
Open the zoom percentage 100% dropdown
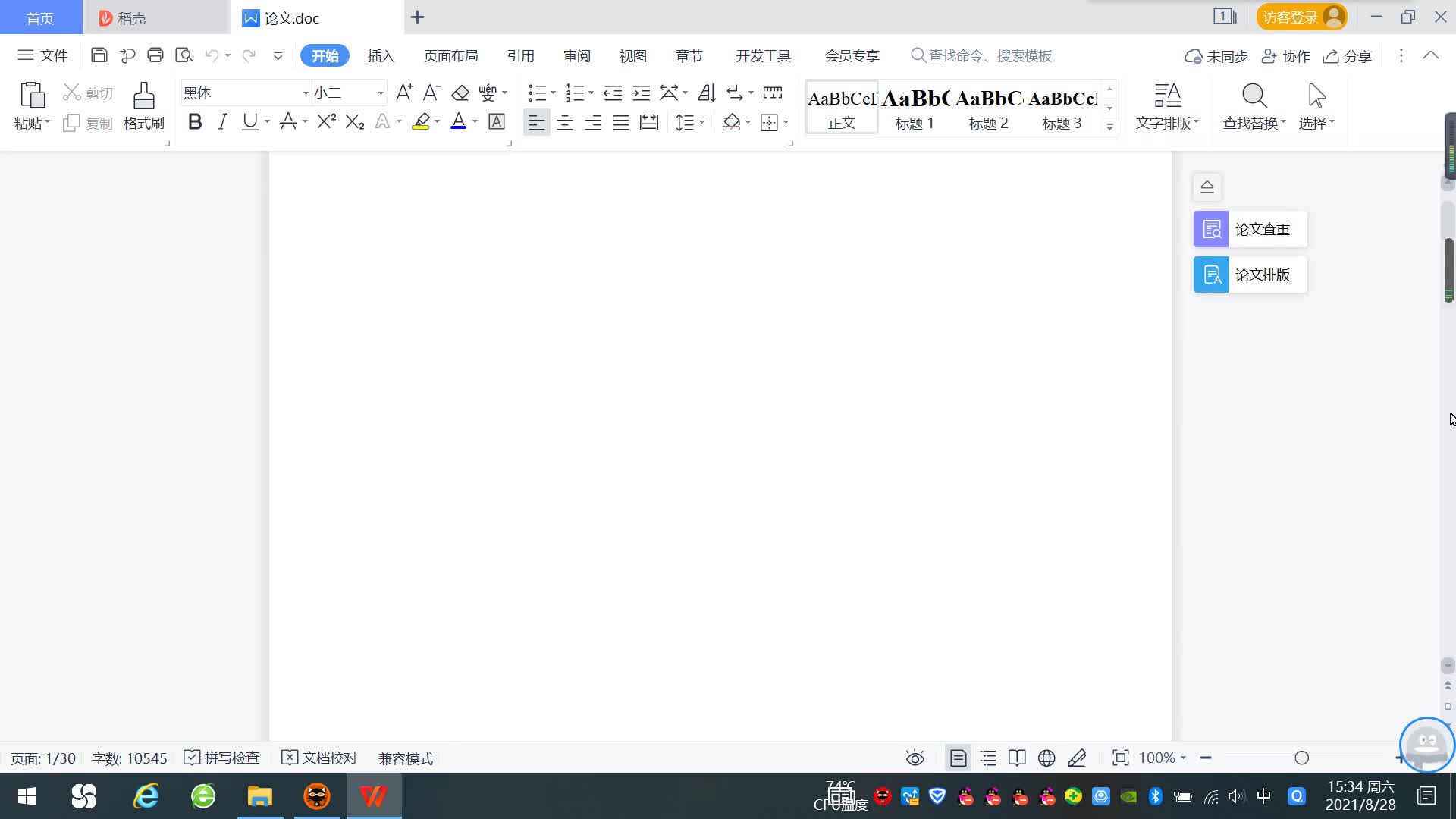pos(1163,758)
